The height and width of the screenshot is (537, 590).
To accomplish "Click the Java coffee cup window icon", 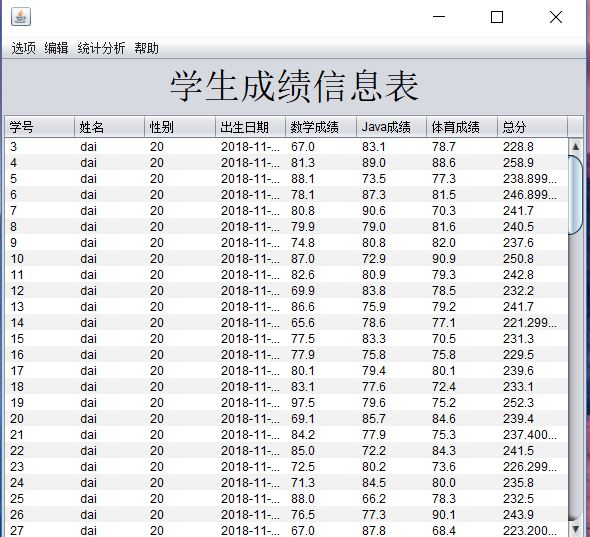I will [x=21, y=17].
